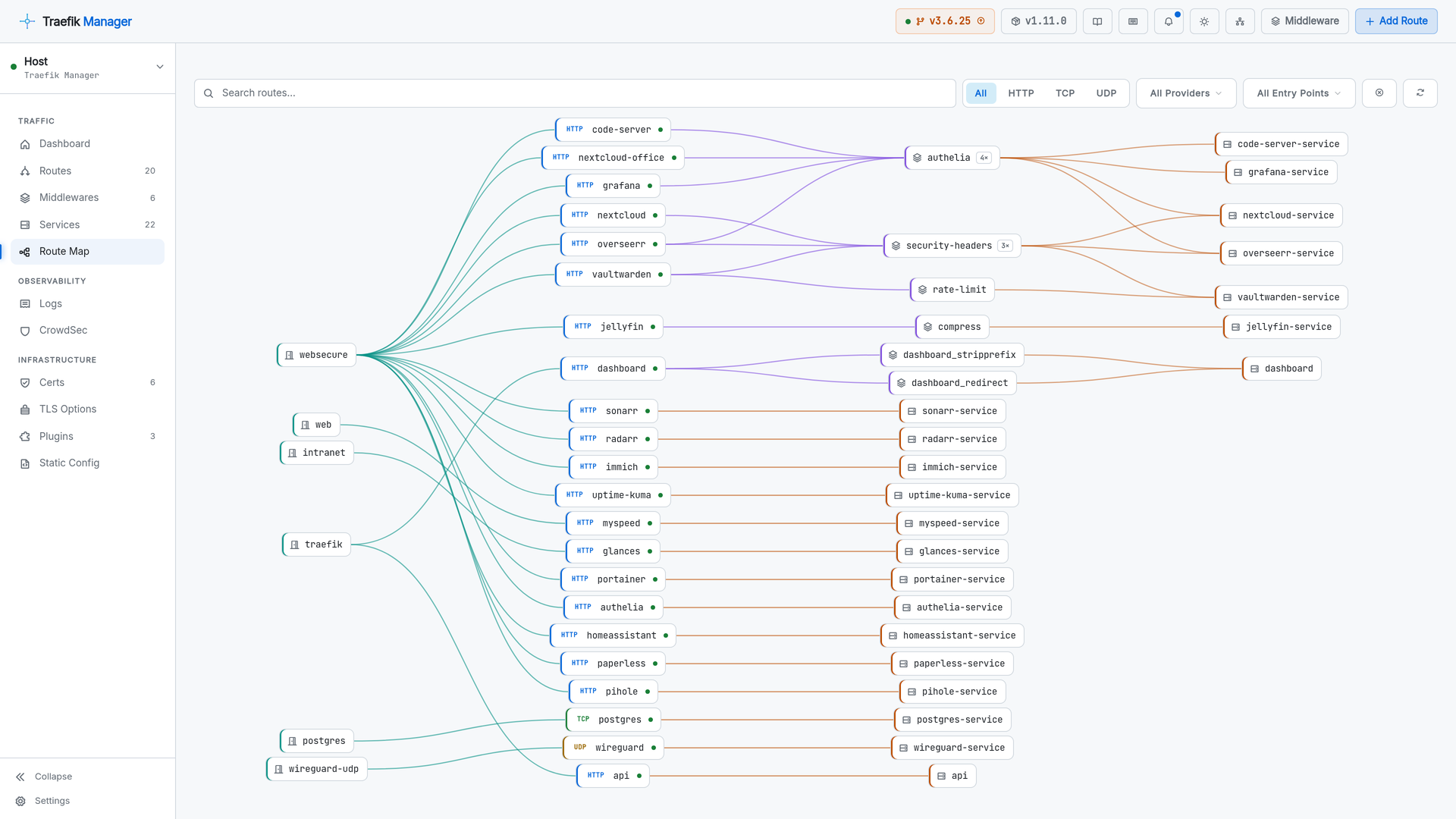Screen dimensions: 1456x819
Task: Select the websecure entry point node
Action: pos(316,355)
